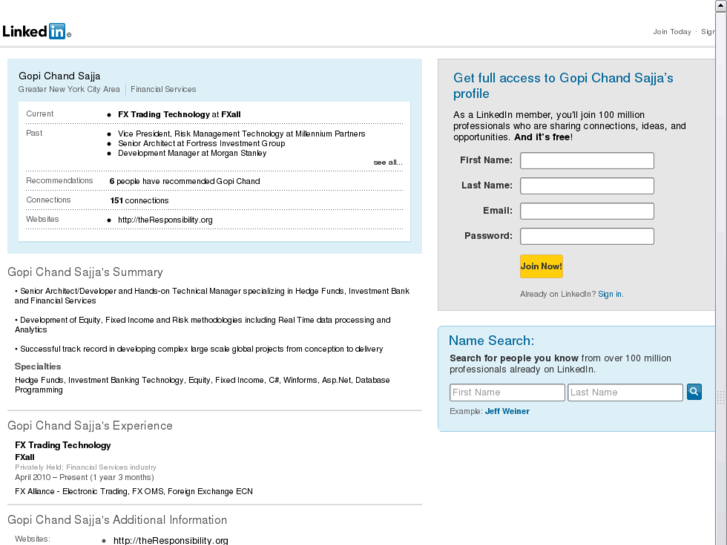
Task: Click '6 people have recommended Gopi Chand'
Action: coord(185,181)
